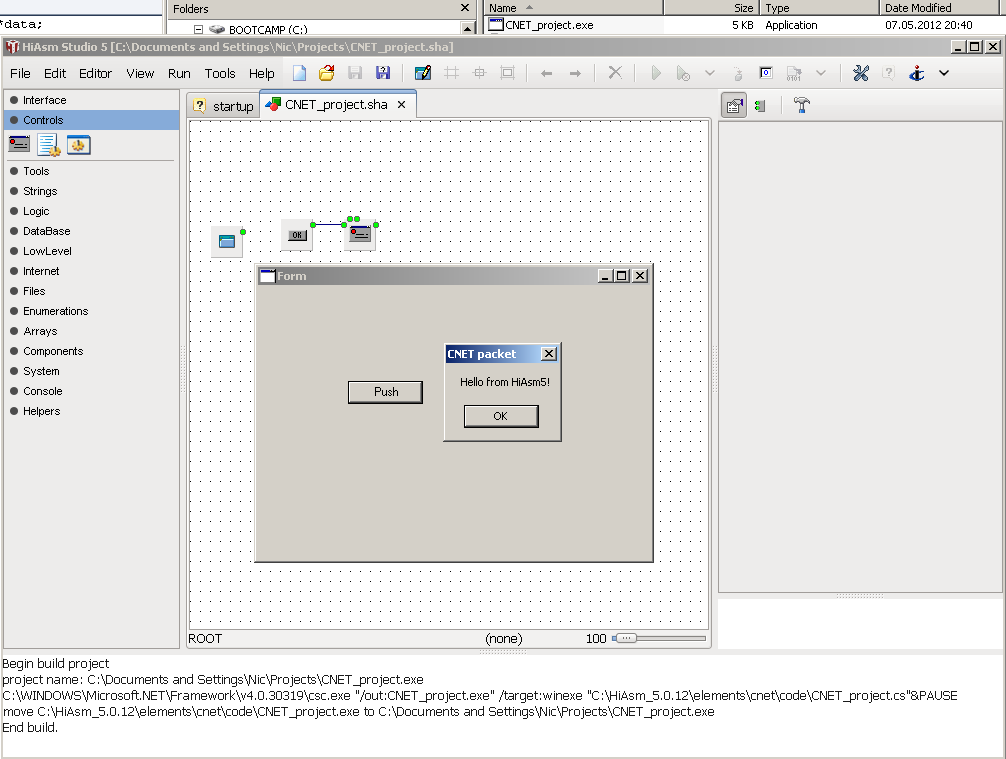Click the Open folder toolbar icon
Screen dimensions: 1006x759
(x=326, y=73)
